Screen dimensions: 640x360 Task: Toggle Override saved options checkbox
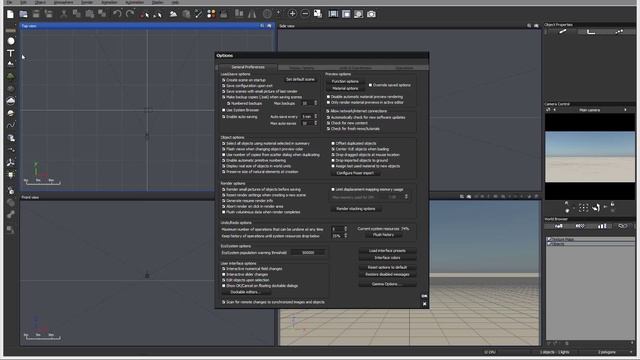point(370,85)
